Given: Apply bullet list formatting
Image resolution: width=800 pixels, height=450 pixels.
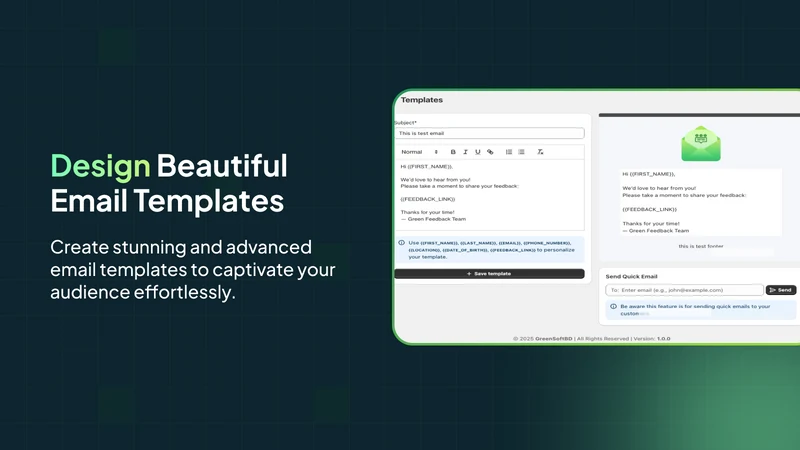Looking at the screenshot, I should point(521,152).
